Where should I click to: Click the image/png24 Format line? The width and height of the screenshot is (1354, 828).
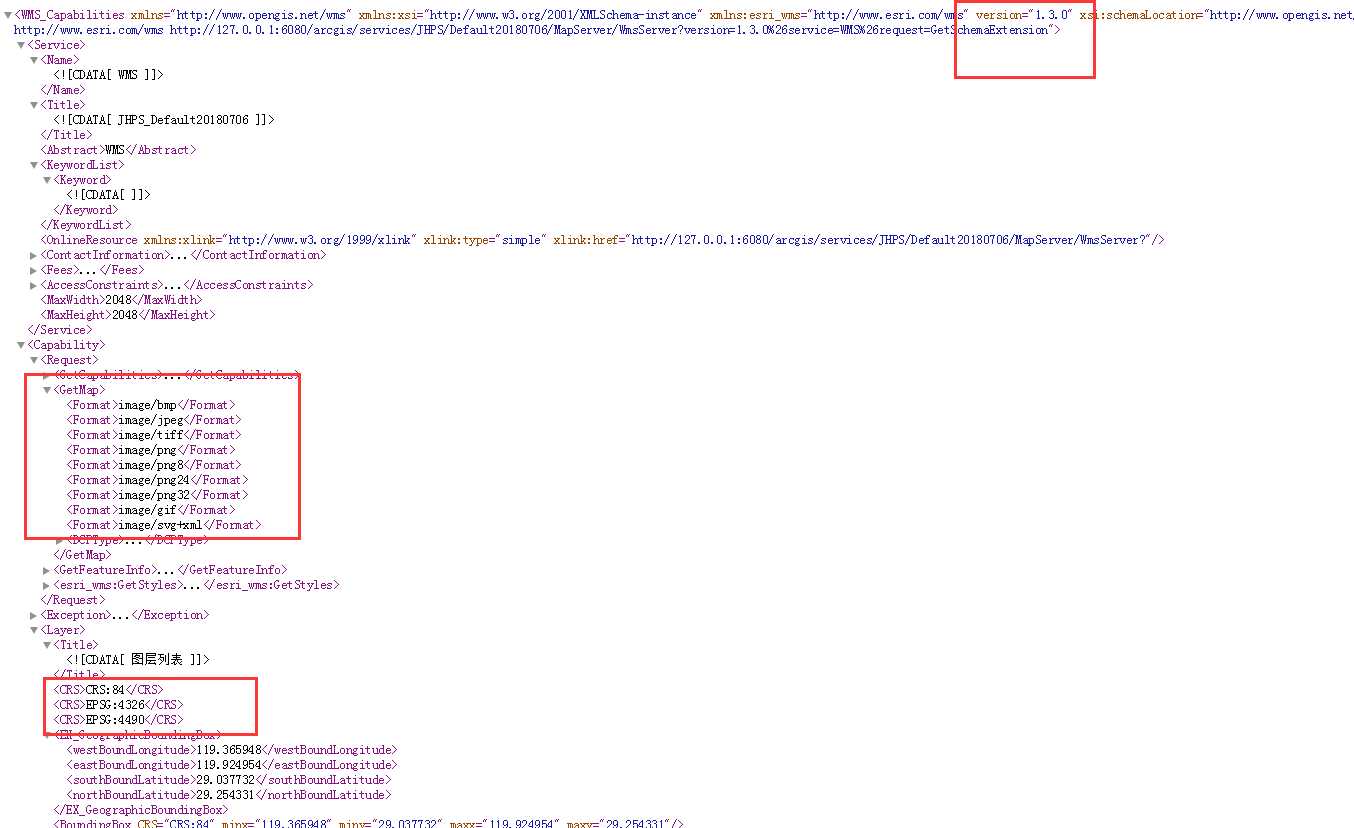(157, 480)
